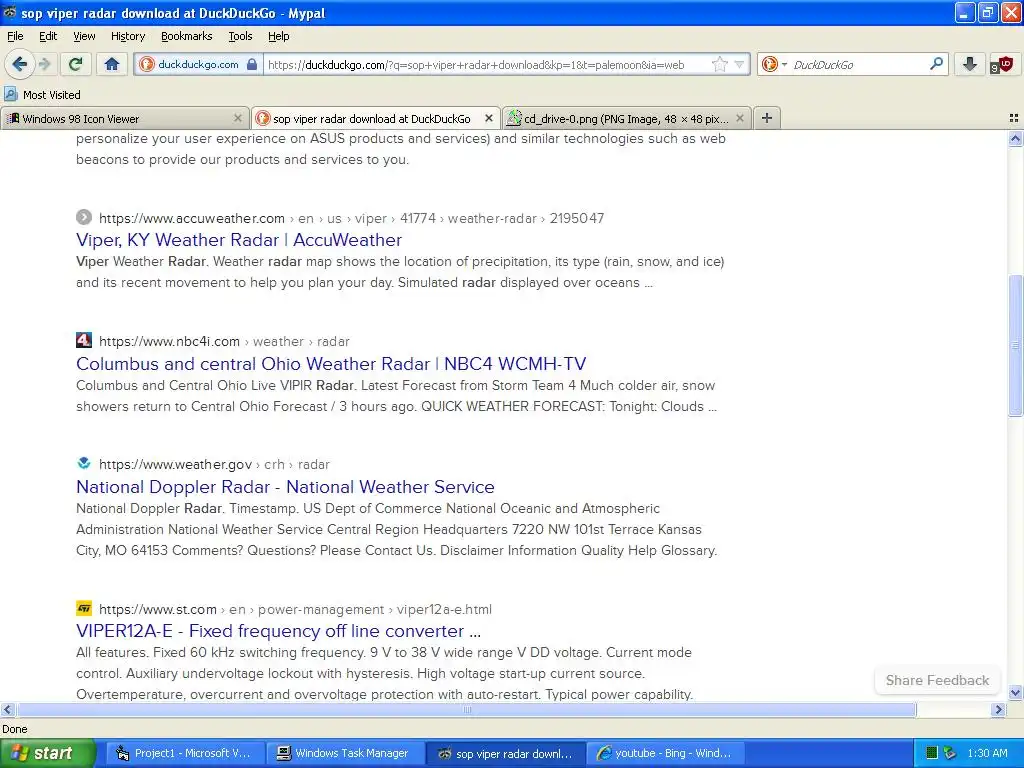Click the magnifier search icon
This screenshot has height=768, width=1024.
pyautogui.click(x=936, y=64)
